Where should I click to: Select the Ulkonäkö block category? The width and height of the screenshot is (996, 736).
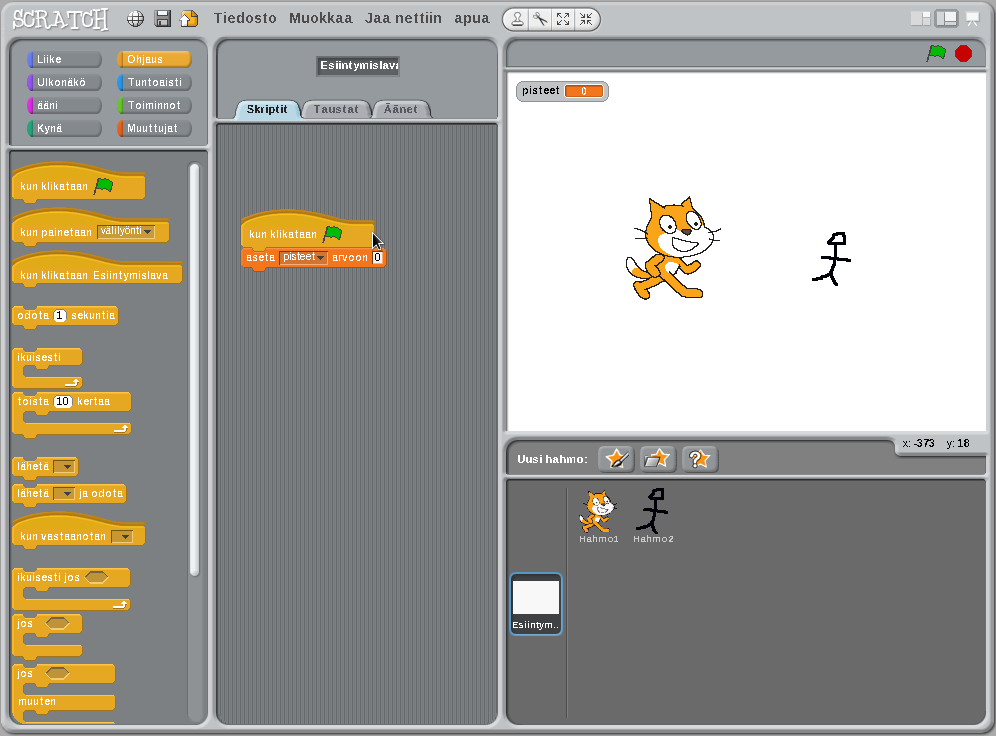point(64,82)
